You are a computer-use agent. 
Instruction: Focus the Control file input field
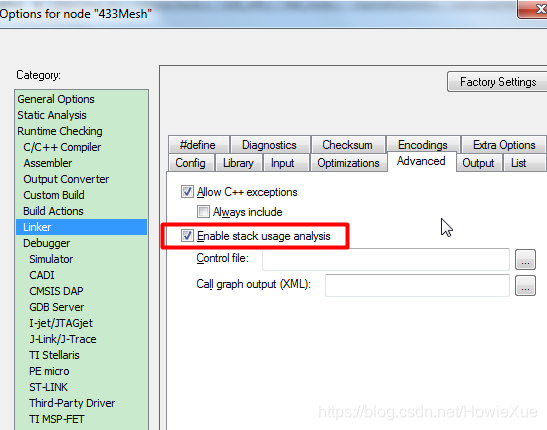tap(386, 259)
